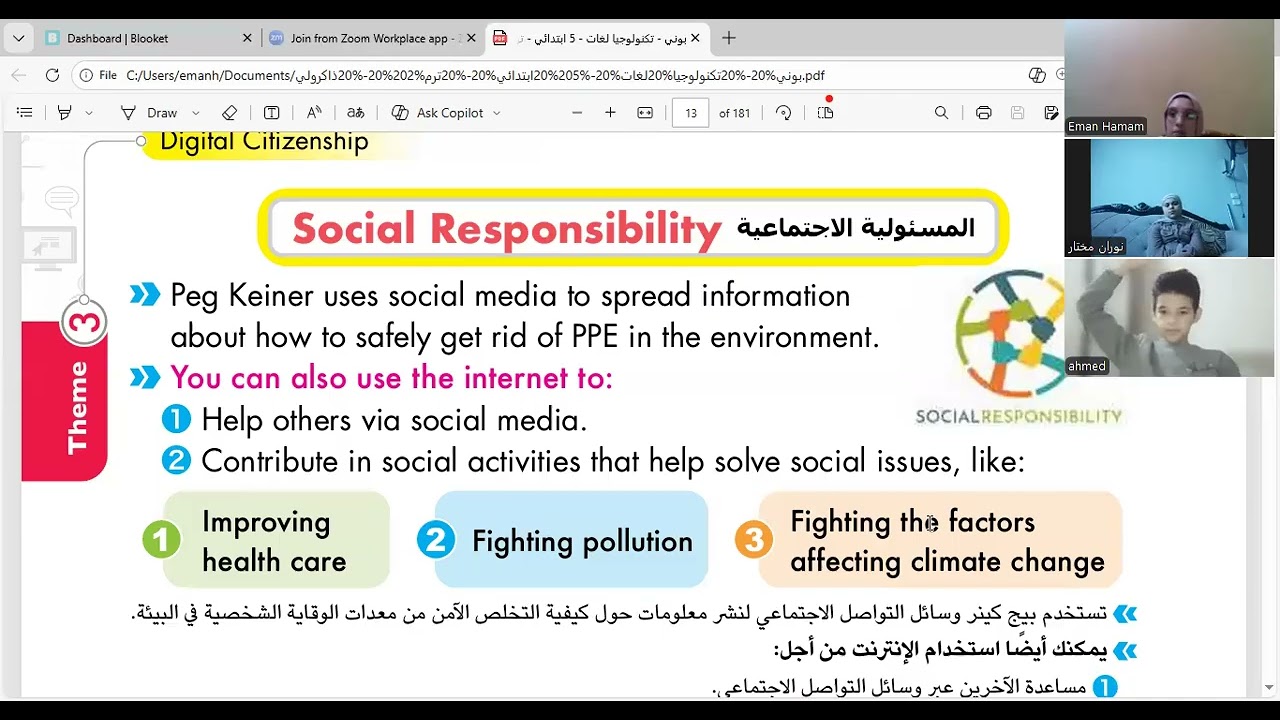Viewport: 1280px width, 720px height.
Task: Start Read aloud for the PDF
Action: [314, 113]
